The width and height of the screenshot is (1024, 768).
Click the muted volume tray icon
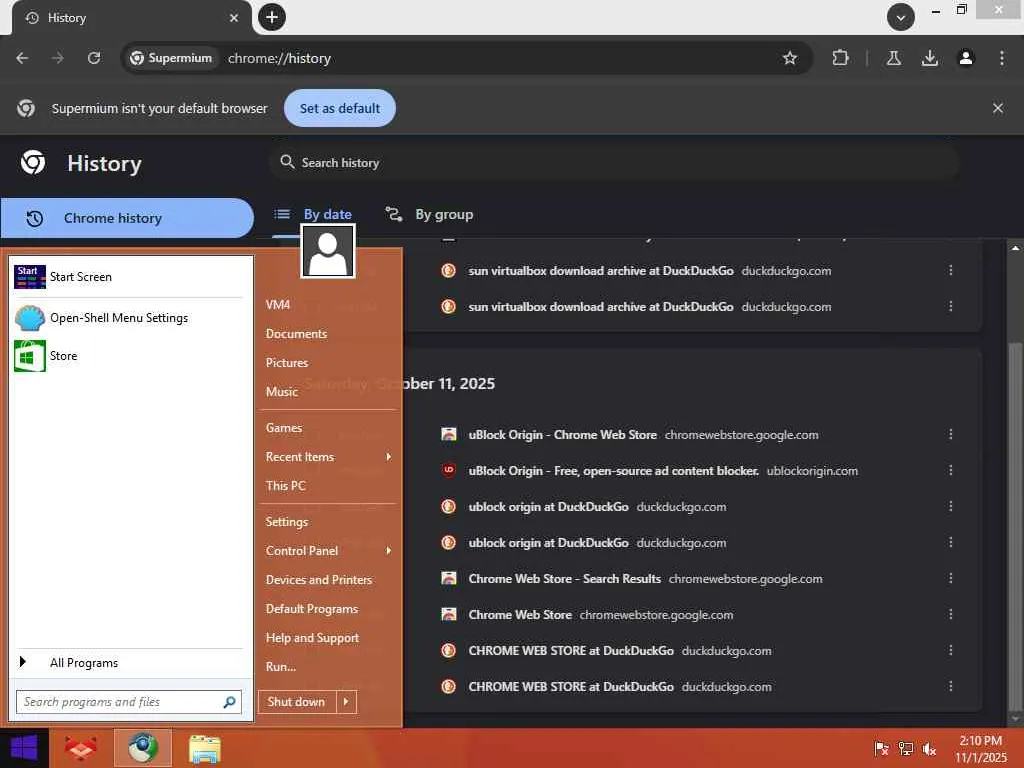pos(929,748)
